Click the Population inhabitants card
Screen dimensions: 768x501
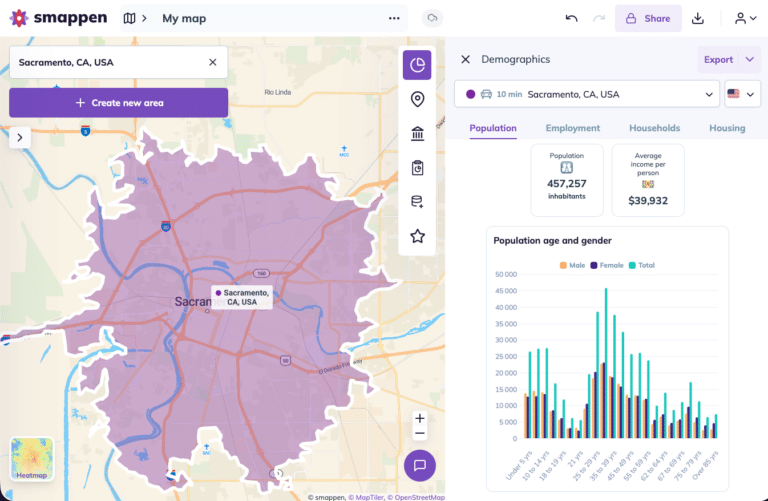click(567, 180)
